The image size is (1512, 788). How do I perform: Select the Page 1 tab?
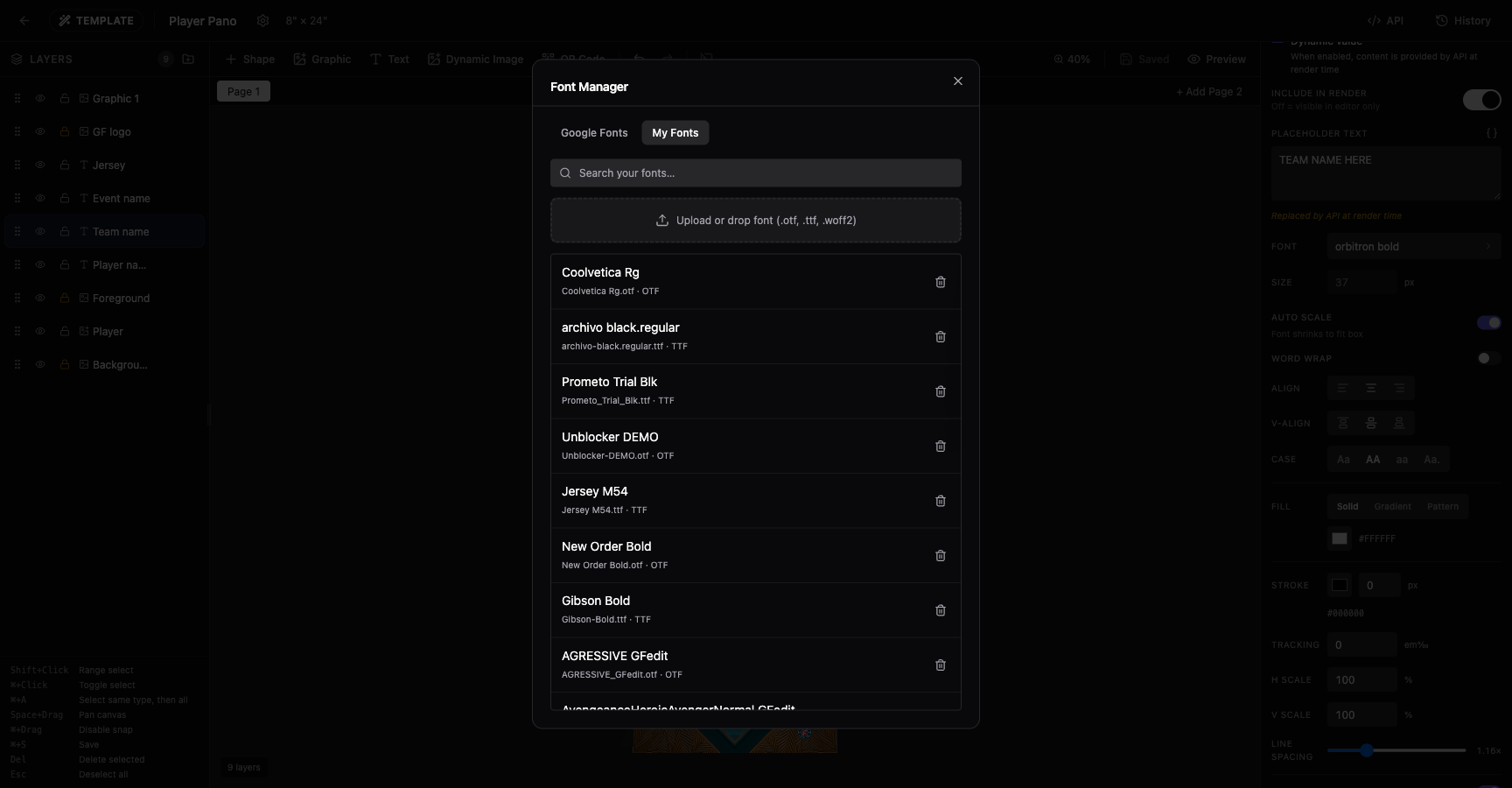[x=243, y=92]
